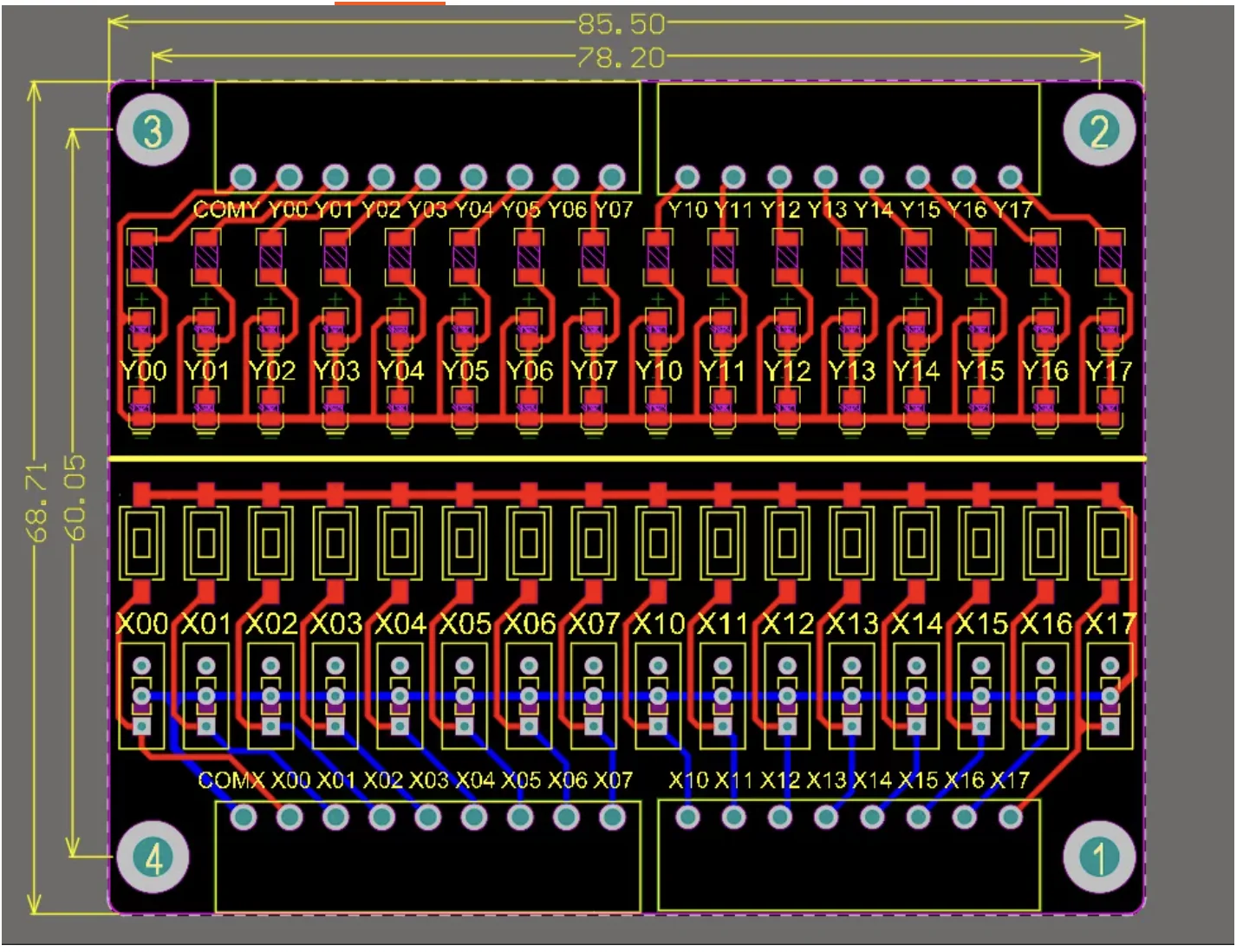Select the large Y00 label between LED footprints
This screenshot has height=952, width=1243.
pos(143,371)
